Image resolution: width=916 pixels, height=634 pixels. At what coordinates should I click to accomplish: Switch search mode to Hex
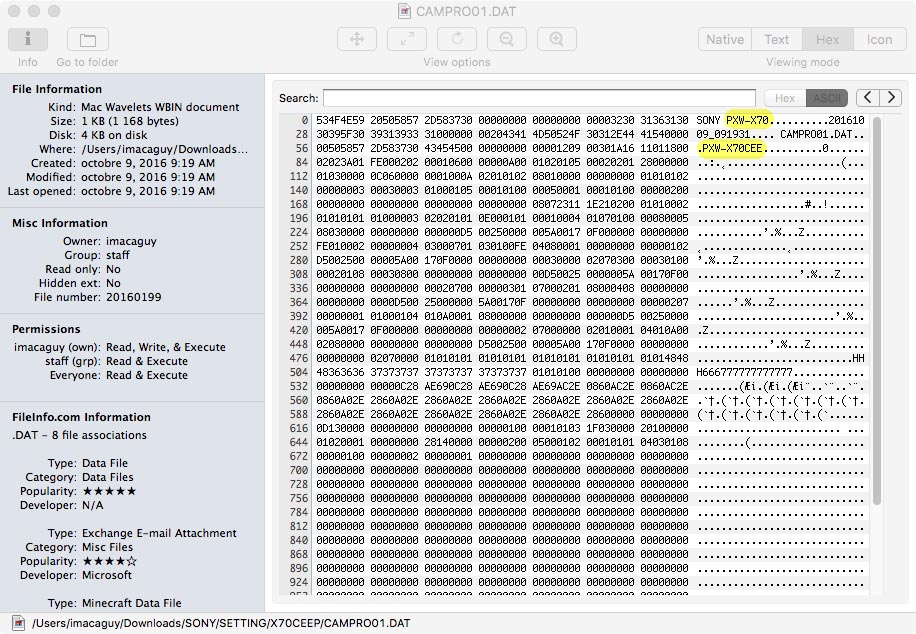coord(785,98)
